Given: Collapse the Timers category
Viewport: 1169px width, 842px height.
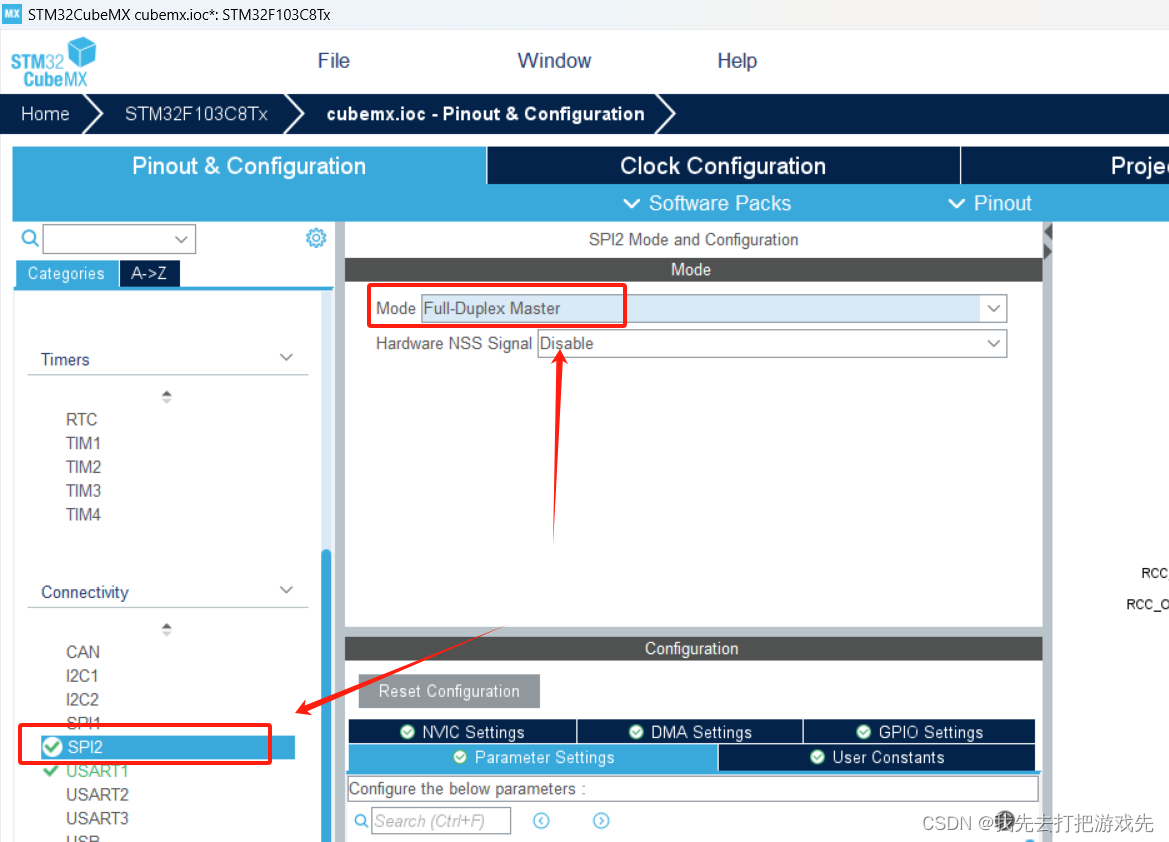Looking at the screenshot, I should (286, 357).
